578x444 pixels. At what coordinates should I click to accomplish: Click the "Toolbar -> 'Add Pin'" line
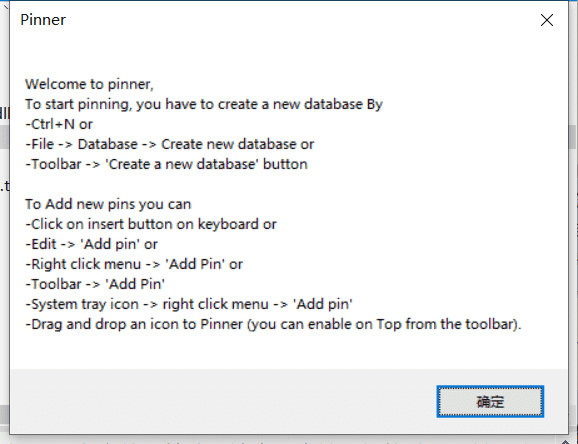point(95,284)
